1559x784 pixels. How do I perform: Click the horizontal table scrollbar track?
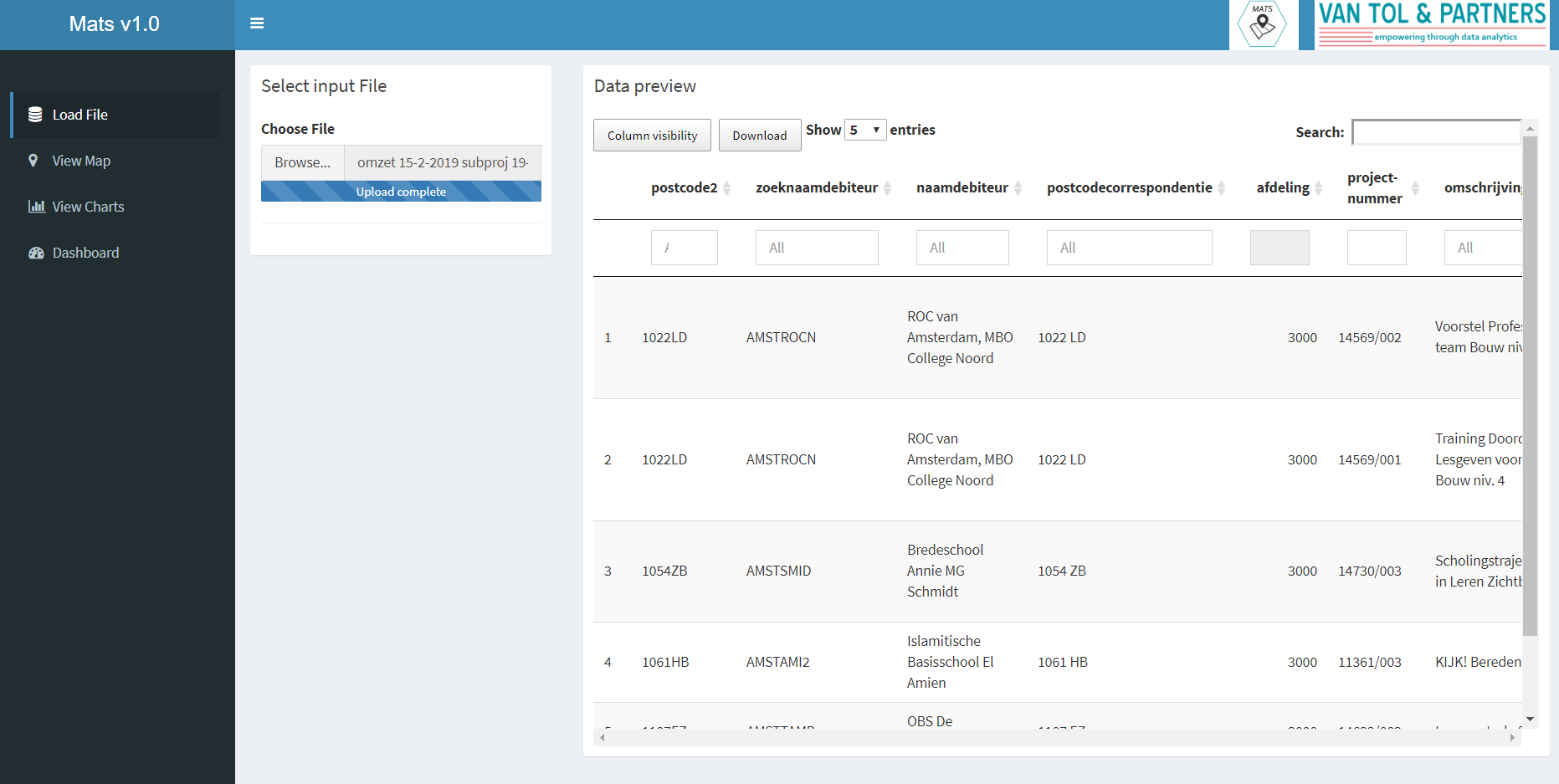[1057, 738]
